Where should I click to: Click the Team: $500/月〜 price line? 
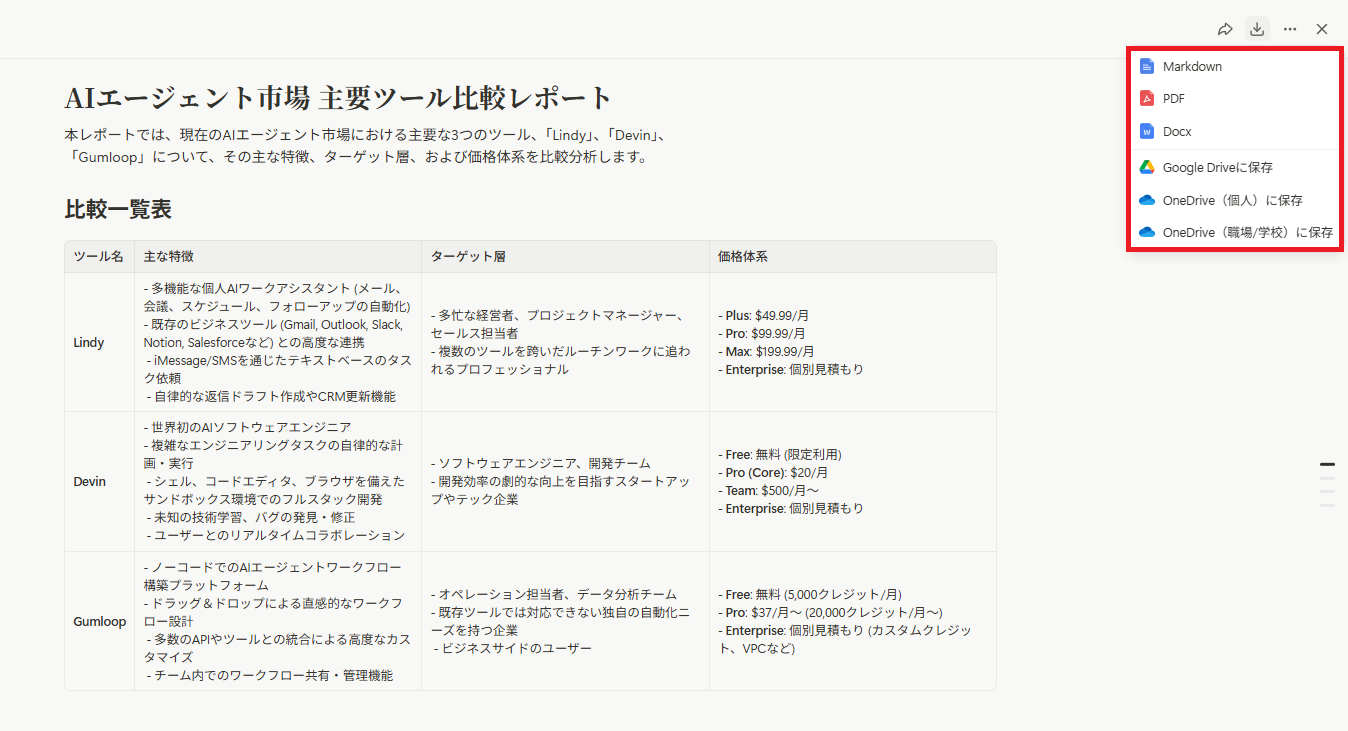768,490
